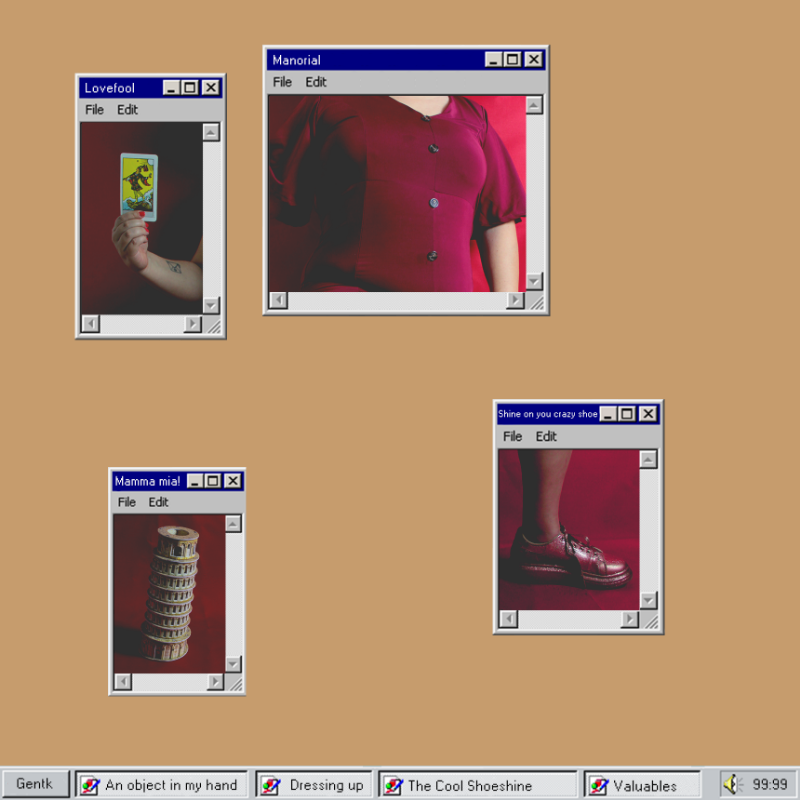Click the scroll up arrow in Manorial window
Image resolution: width=800 pixels, height=800 pixels.
tap(534, 106)
